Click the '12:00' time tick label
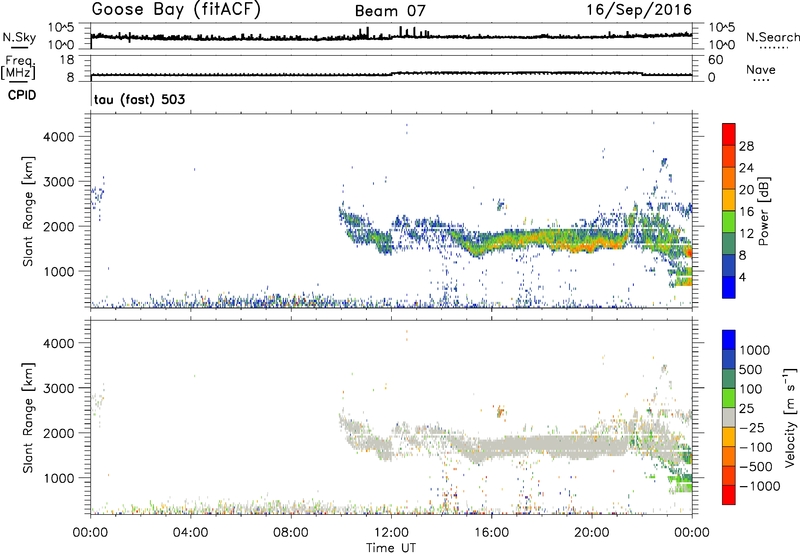The height and width of the screenshot is (554, 800). click(x=391, y=533)
